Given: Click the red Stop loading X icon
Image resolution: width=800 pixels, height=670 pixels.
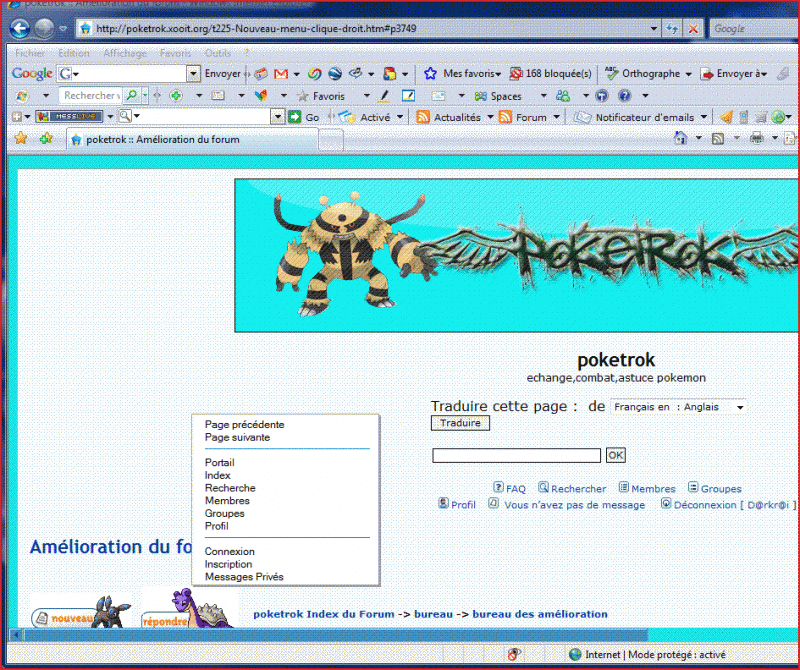Looking at the screenshot, I should click(x=693, y=29).
